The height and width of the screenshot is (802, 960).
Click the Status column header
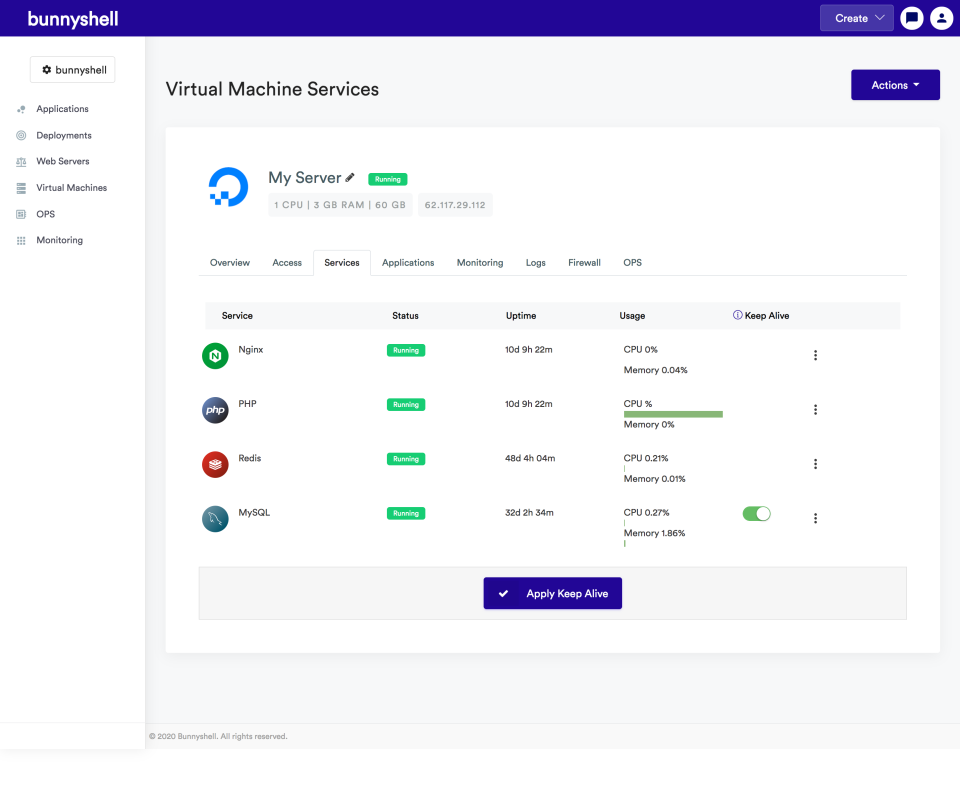coord(405,316)
